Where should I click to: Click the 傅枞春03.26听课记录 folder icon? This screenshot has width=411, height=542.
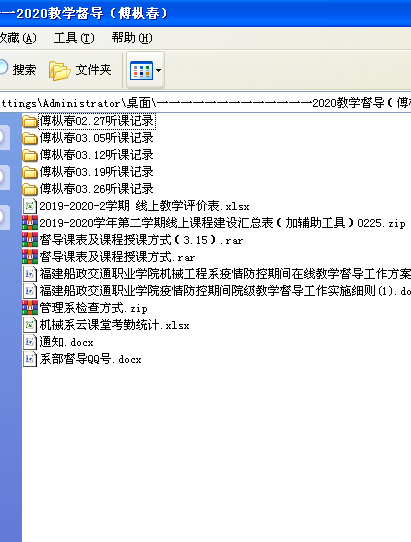30,189
